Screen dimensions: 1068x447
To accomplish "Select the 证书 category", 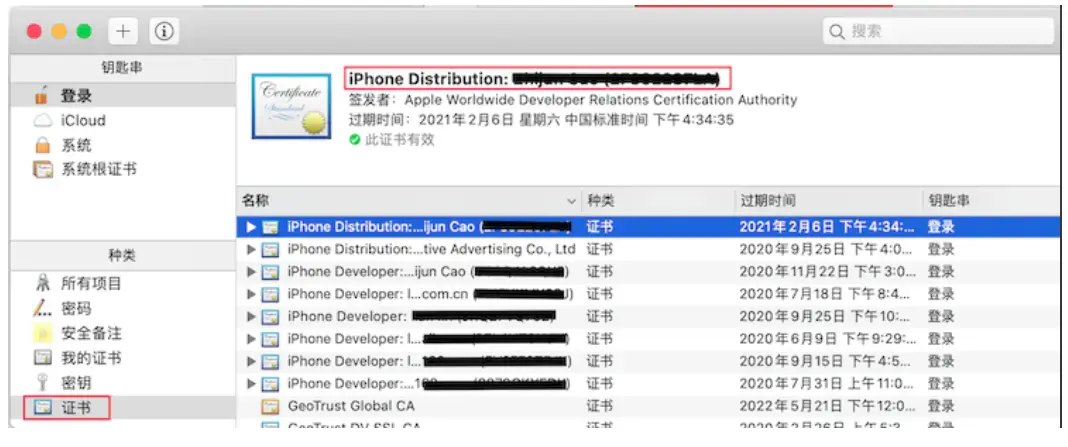I will (123, 407).
